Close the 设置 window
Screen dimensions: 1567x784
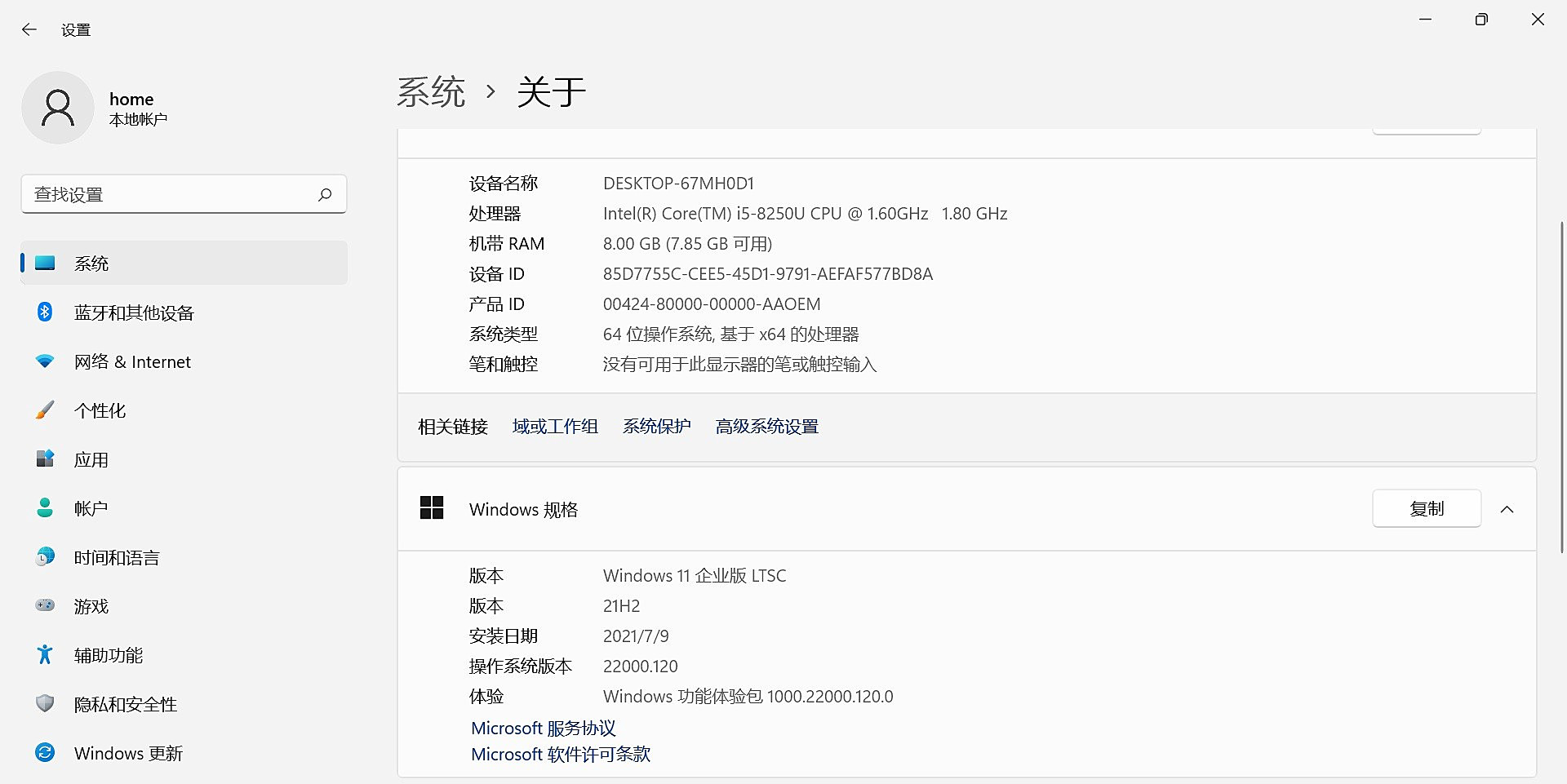1538,19
